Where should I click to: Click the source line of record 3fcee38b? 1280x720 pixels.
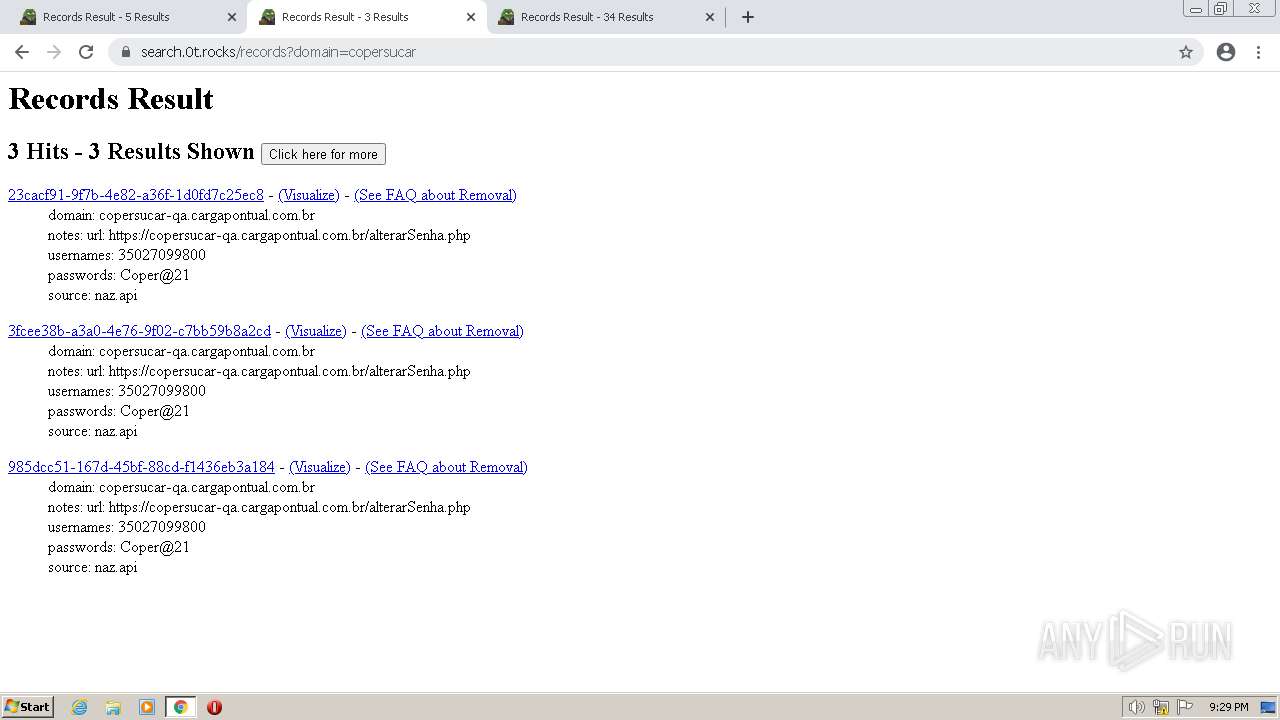pos(93,431)
